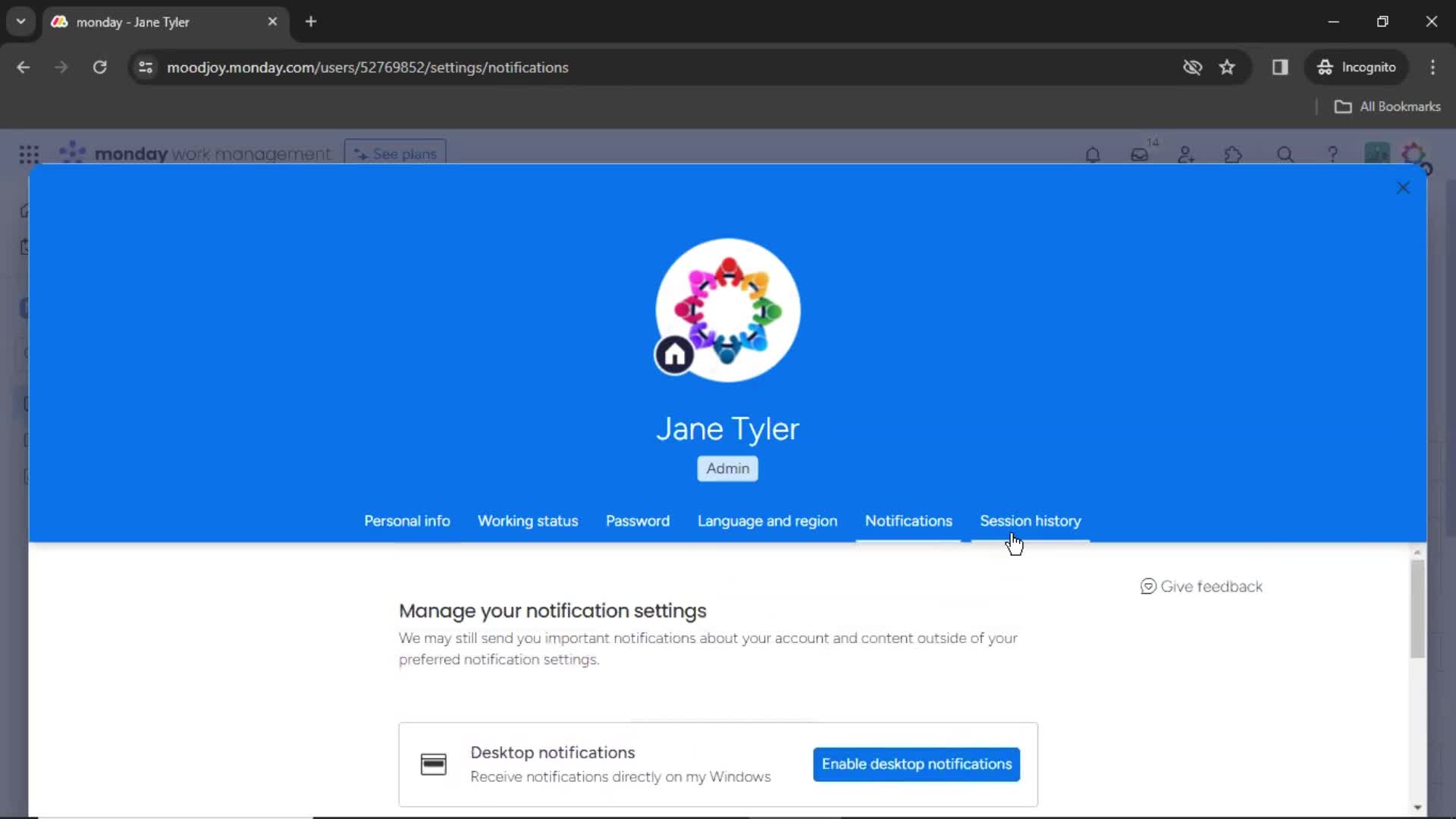
Task: Click the inbox/messages icon
Action: coord(1139,155)
